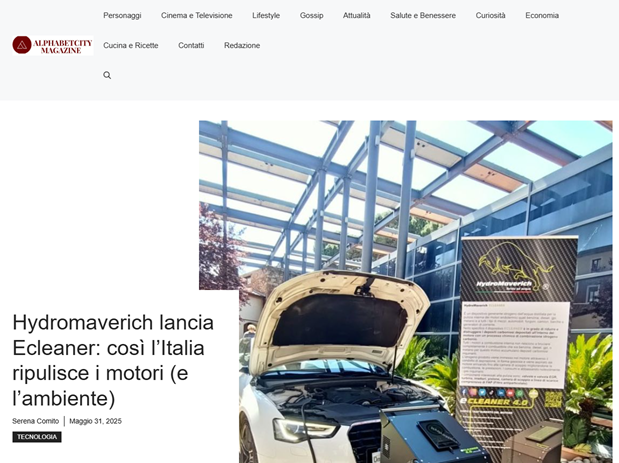Open the Personaggi menu item

pyautogui.click(x=122, y=15)
